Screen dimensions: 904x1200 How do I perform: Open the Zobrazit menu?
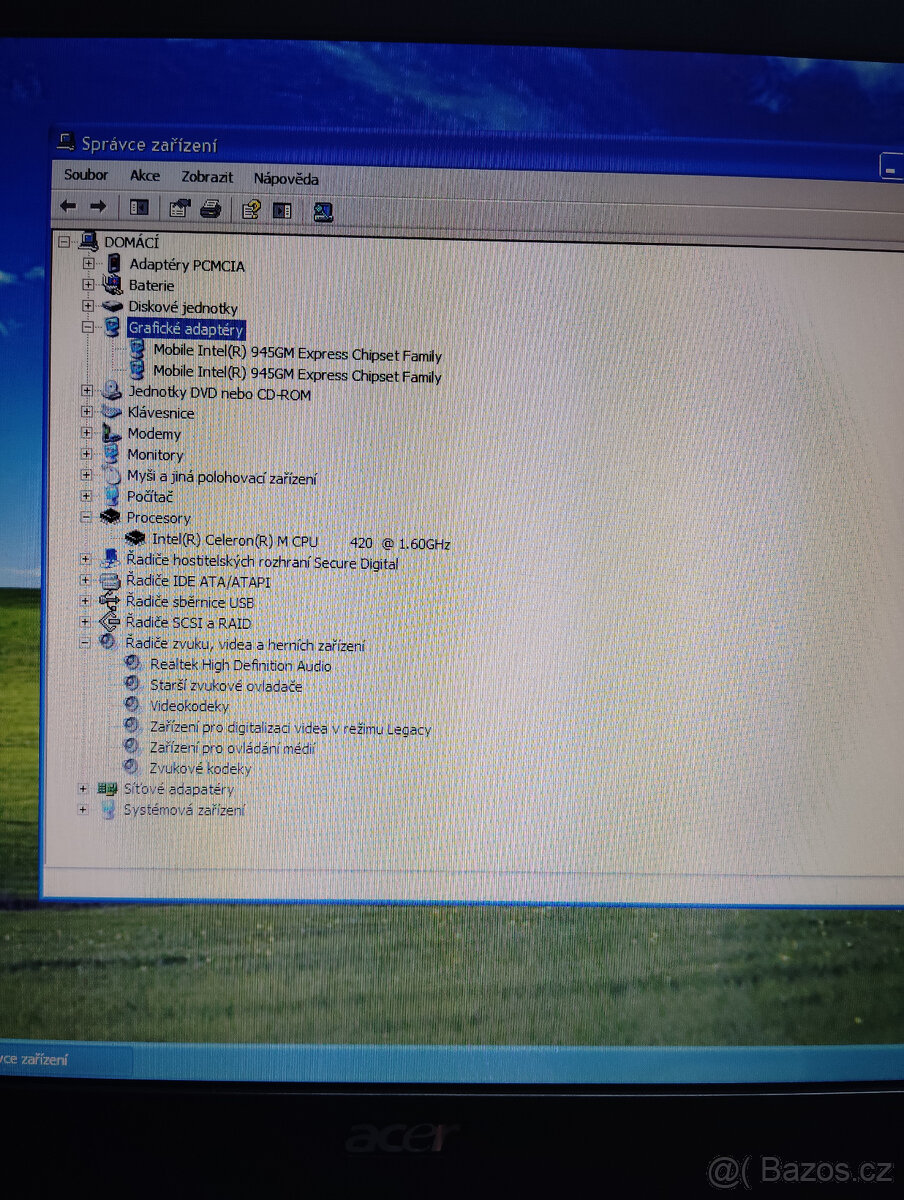tap(207, 177)
